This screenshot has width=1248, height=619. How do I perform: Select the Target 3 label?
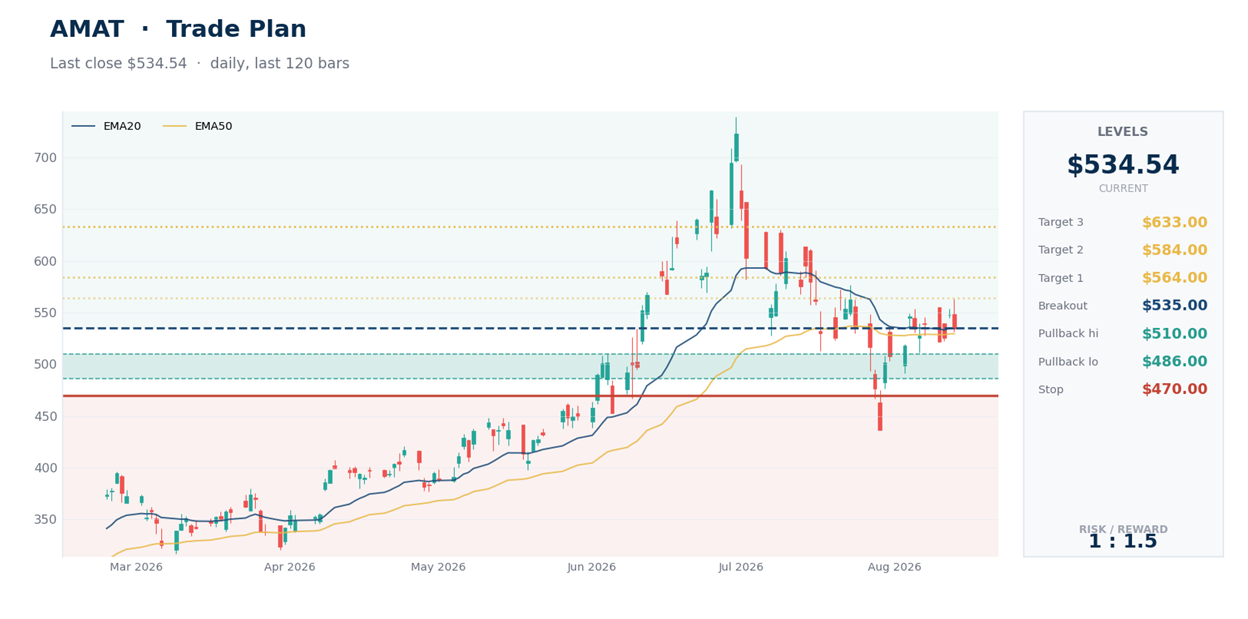pyautogui.click(x=1061, y=222)
